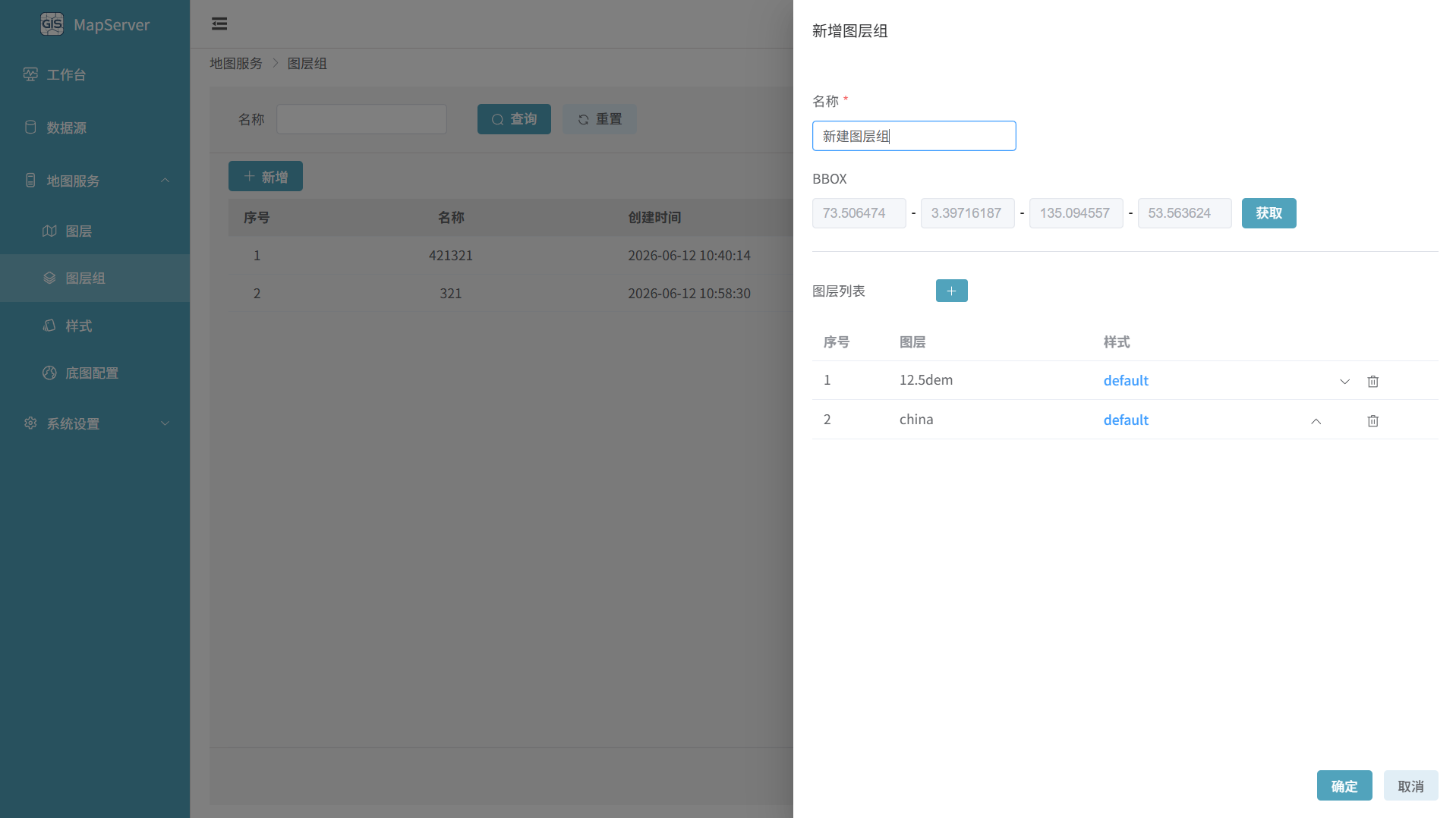Cancel with the 取消 button

(1411, 785)
